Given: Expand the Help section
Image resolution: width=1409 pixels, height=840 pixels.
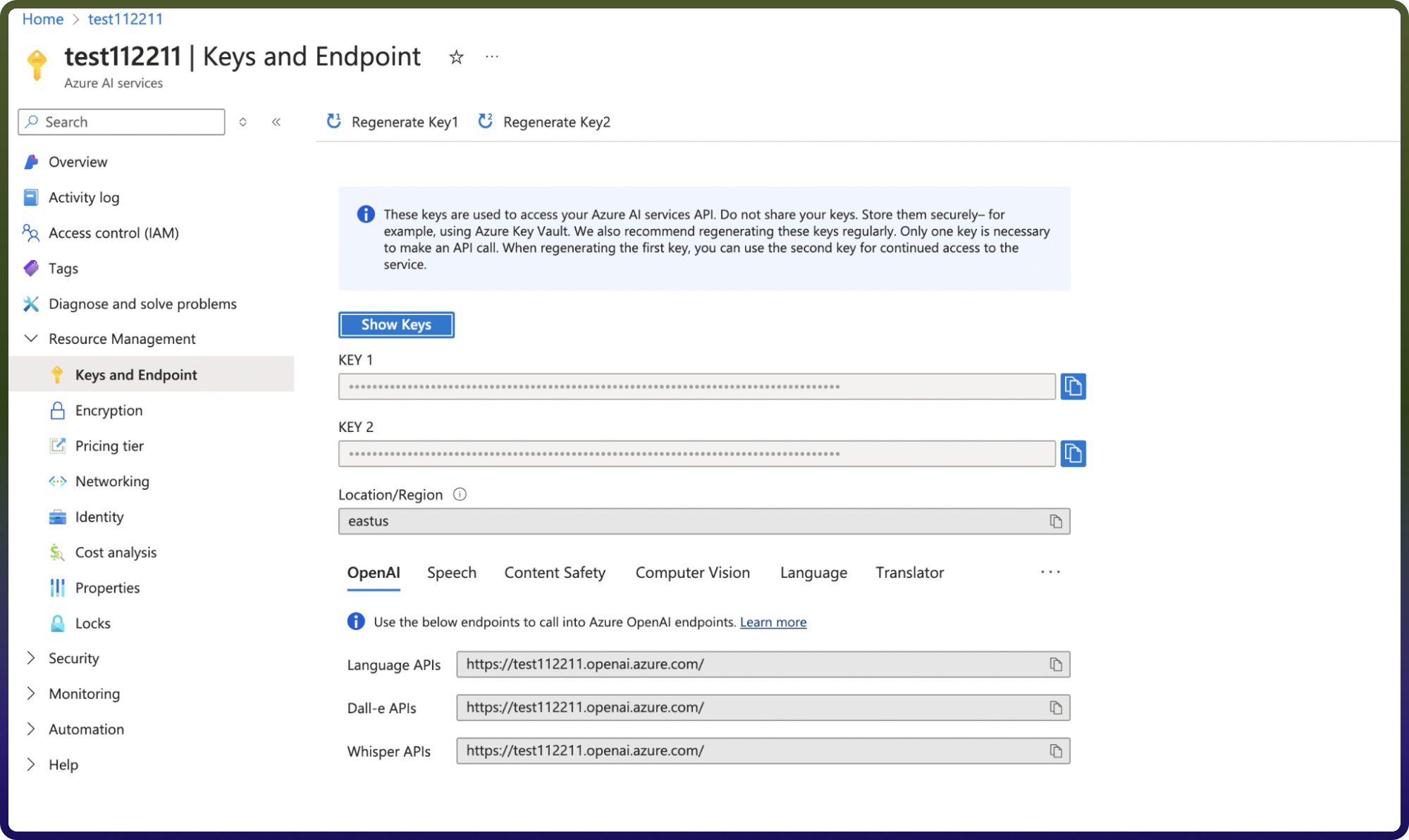Looking at the screenshot, I should (x=31, y=765).
